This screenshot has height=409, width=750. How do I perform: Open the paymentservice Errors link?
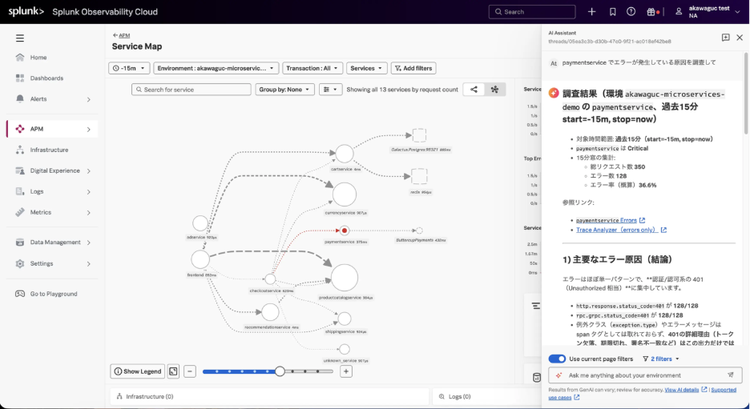coord(610,221)
